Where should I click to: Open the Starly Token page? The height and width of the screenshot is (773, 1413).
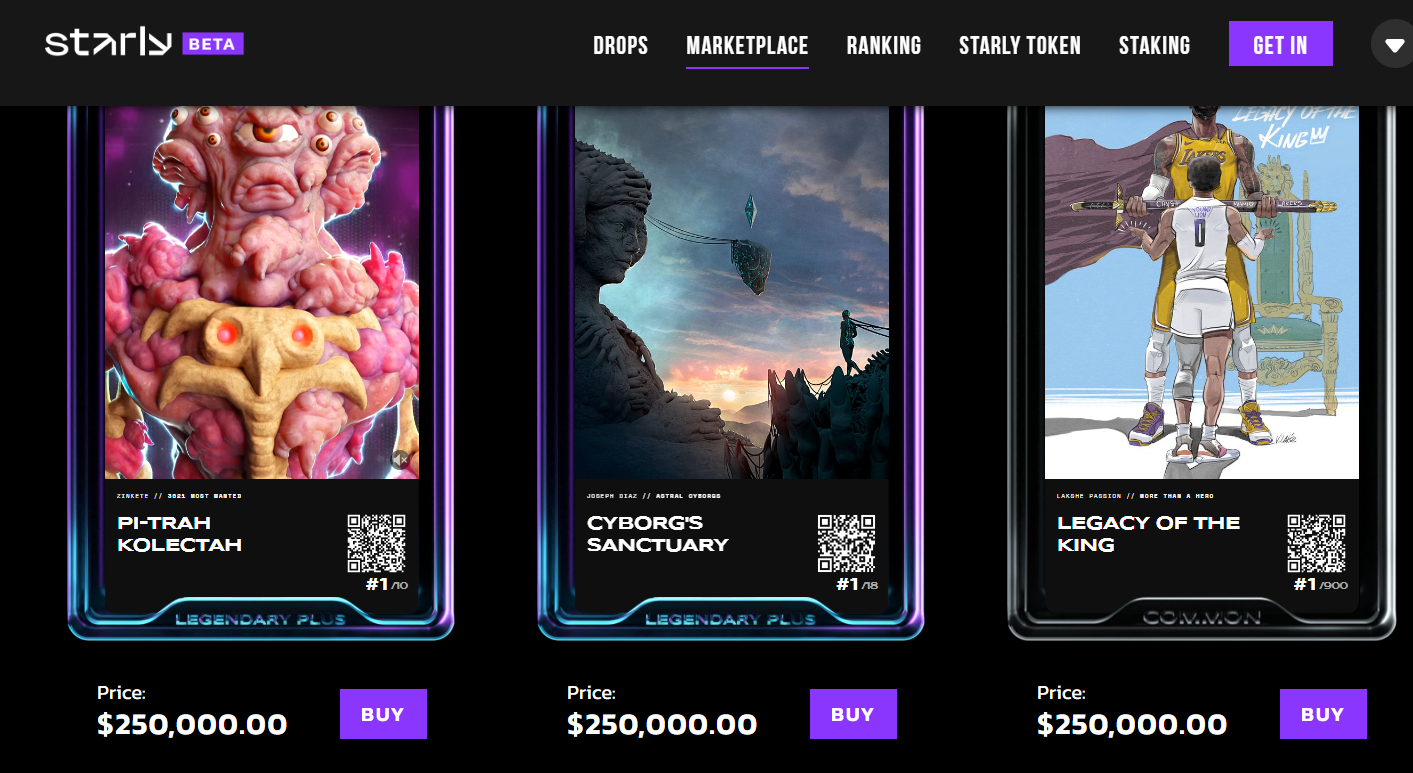click(1020, 46)
